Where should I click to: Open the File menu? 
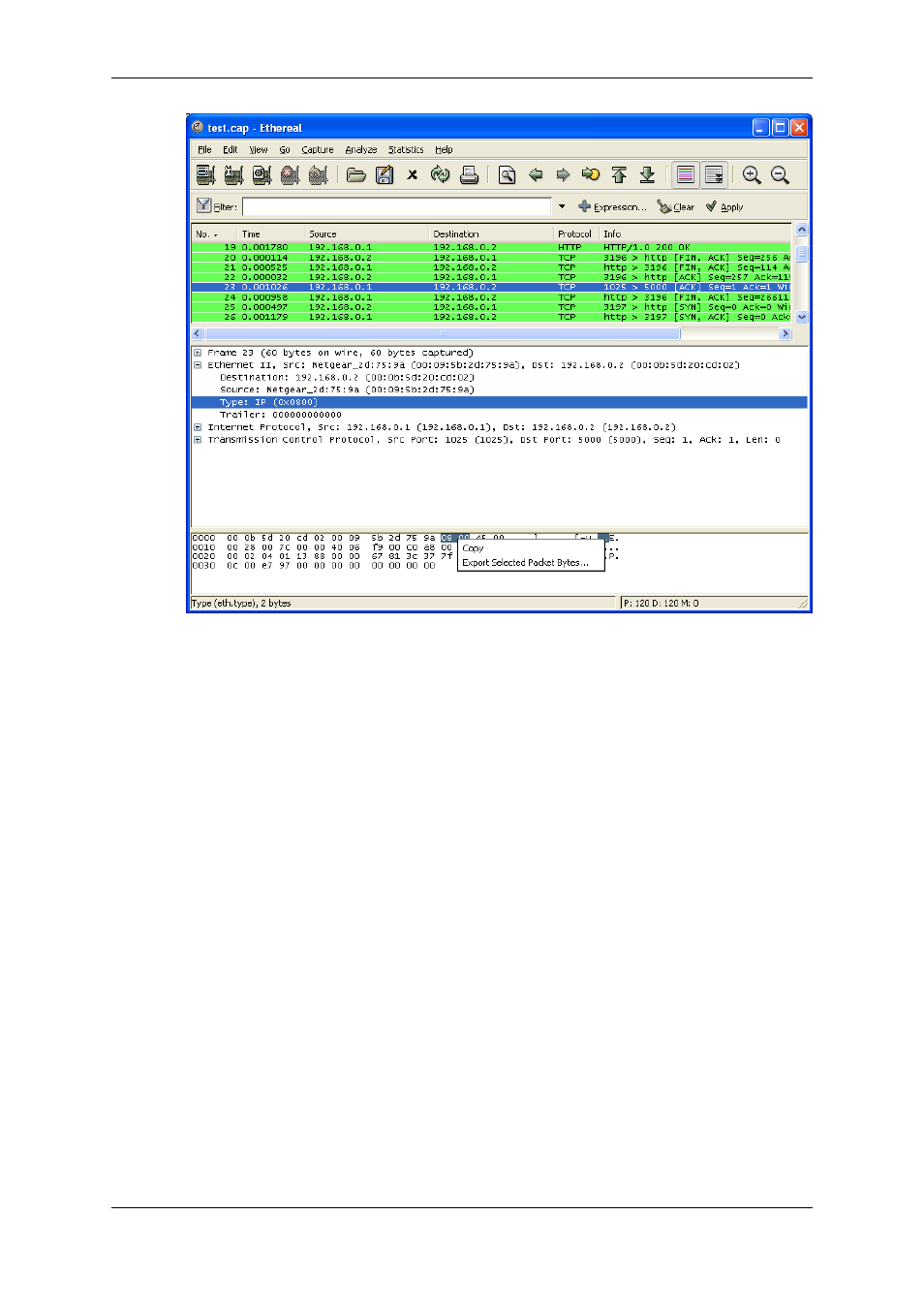204,150
